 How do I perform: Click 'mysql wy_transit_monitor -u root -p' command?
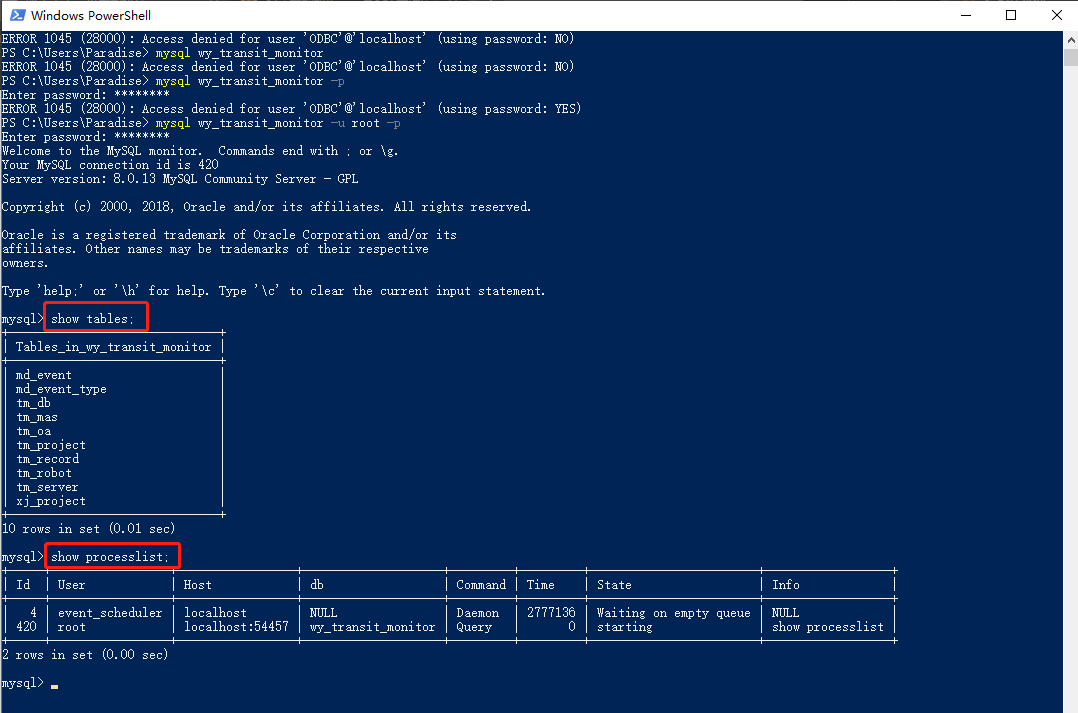[x=278, y=123]
